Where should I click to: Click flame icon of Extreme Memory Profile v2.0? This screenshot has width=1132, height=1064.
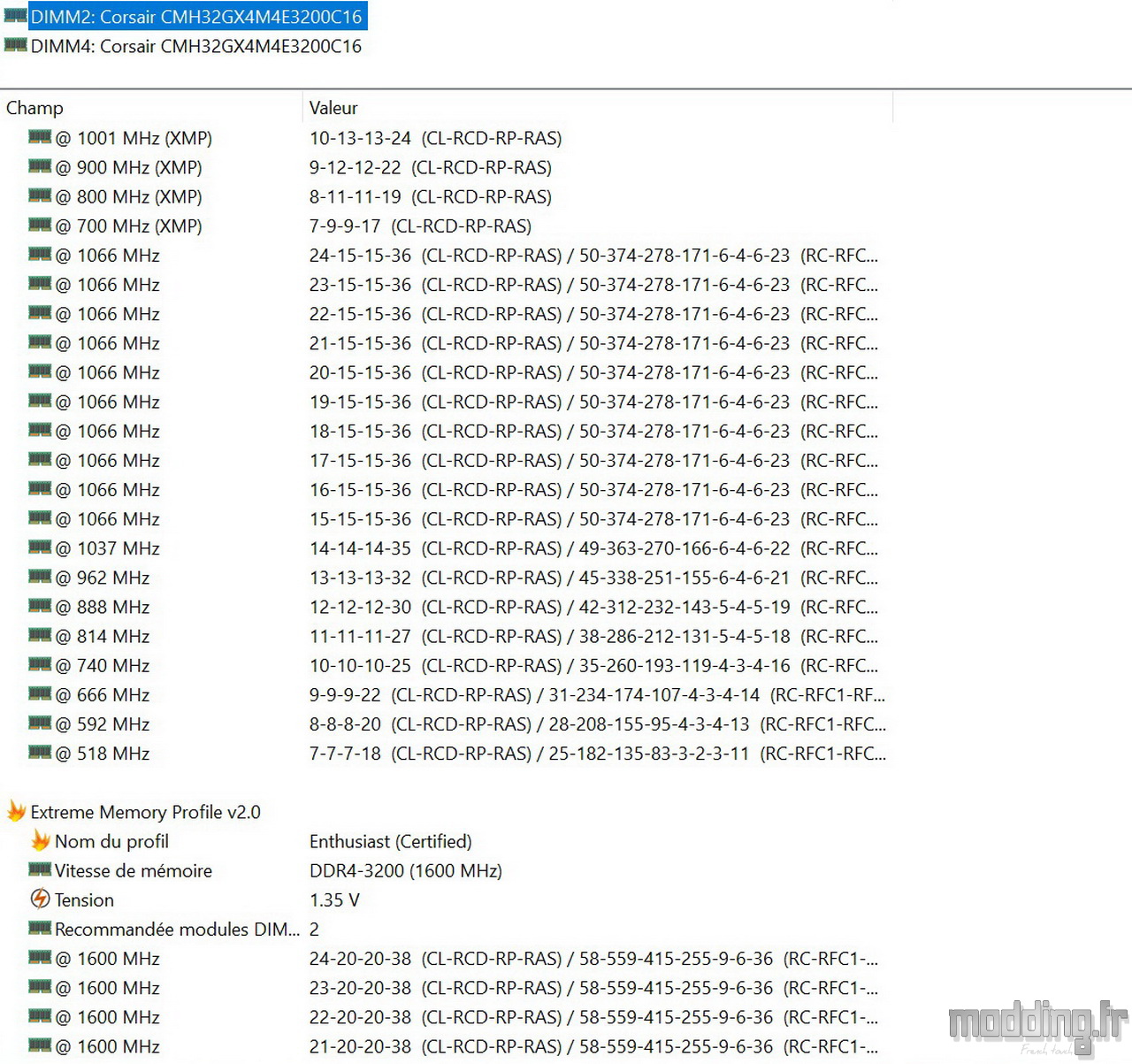[16, 810]
